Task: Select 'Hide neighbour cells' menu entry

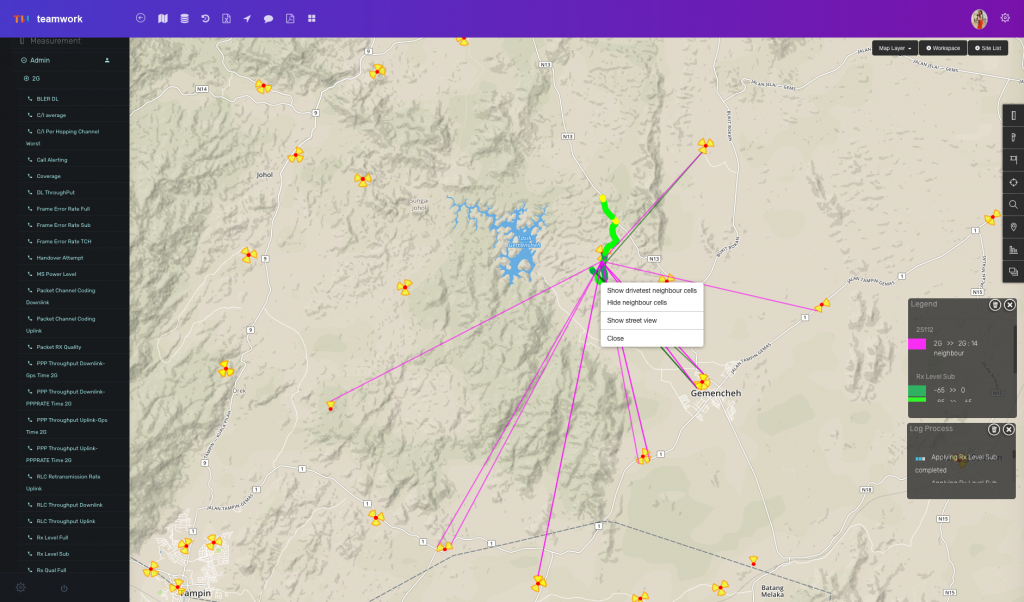Action: click(x=636, y=302)
